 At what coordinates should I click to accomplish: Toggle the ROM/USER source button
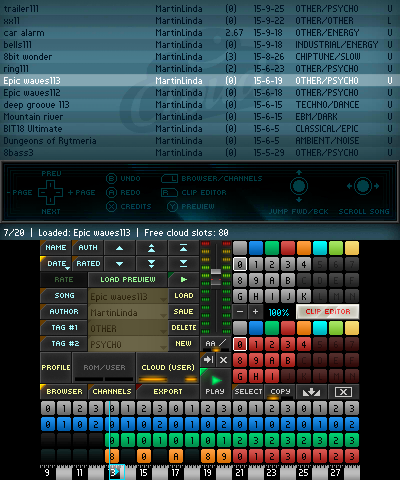[104, 368]
